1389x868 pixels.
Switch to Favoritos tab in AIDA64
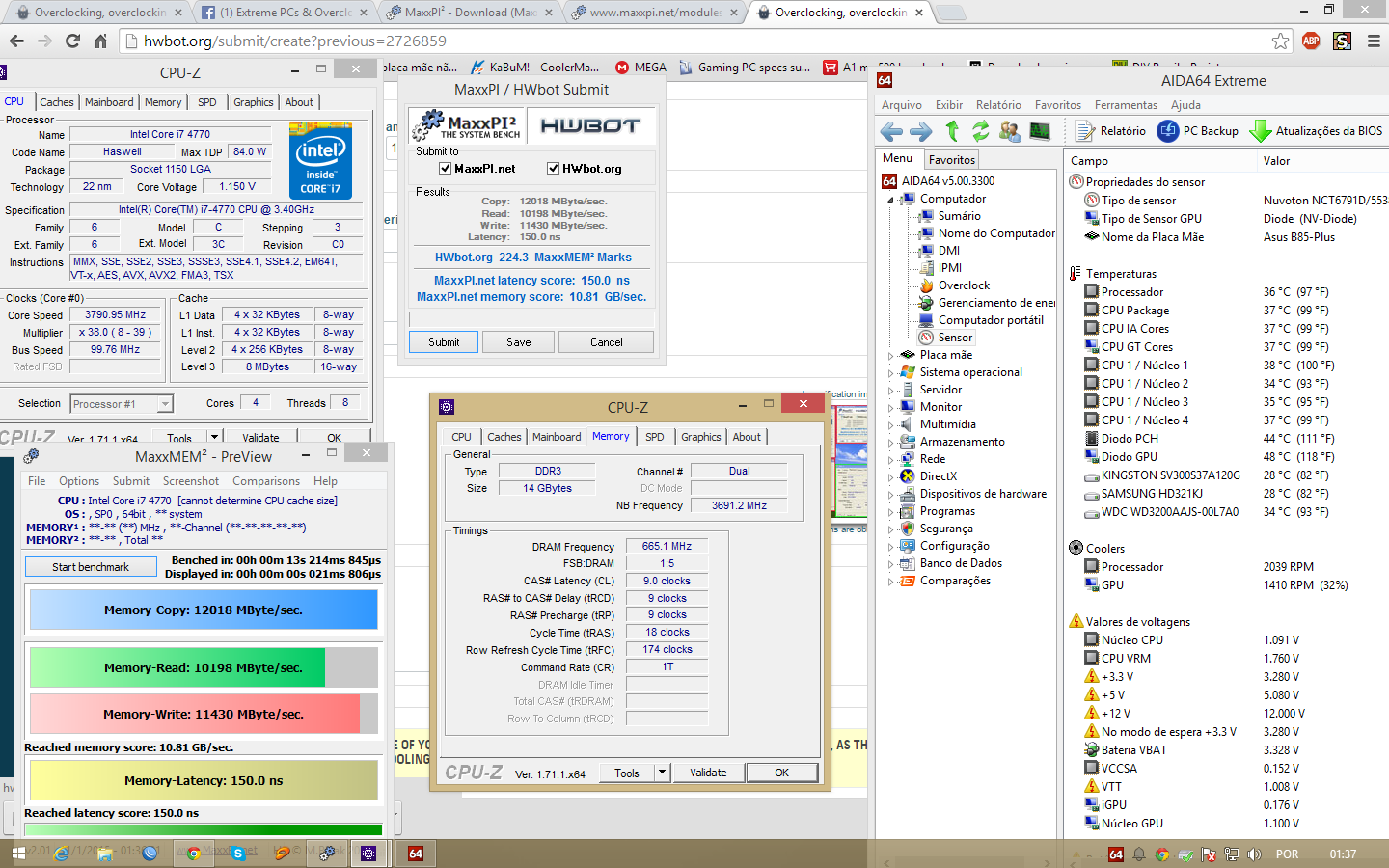pos(952,160)
